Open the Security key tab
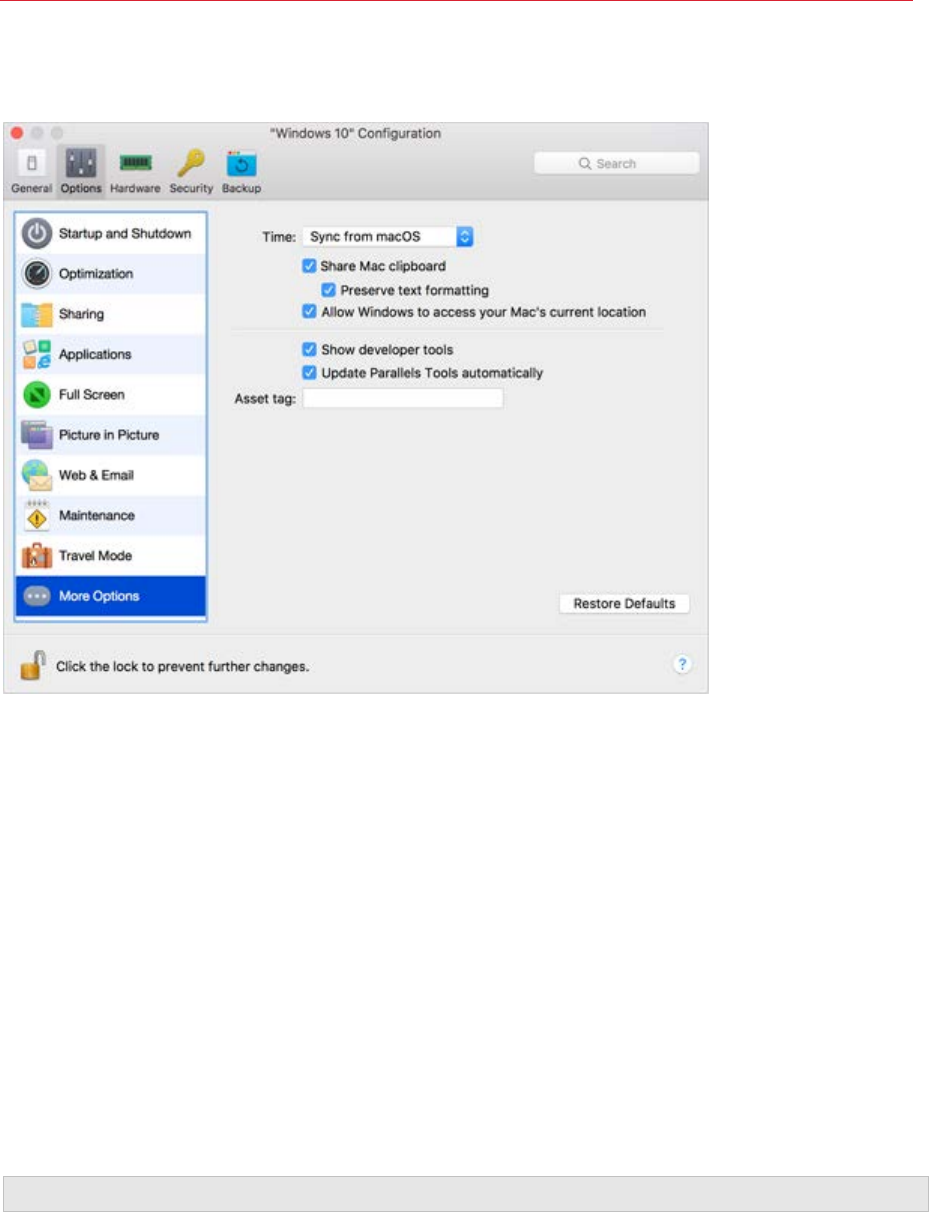This screenshot has width=929, height=1212. [x=191, y=172]
